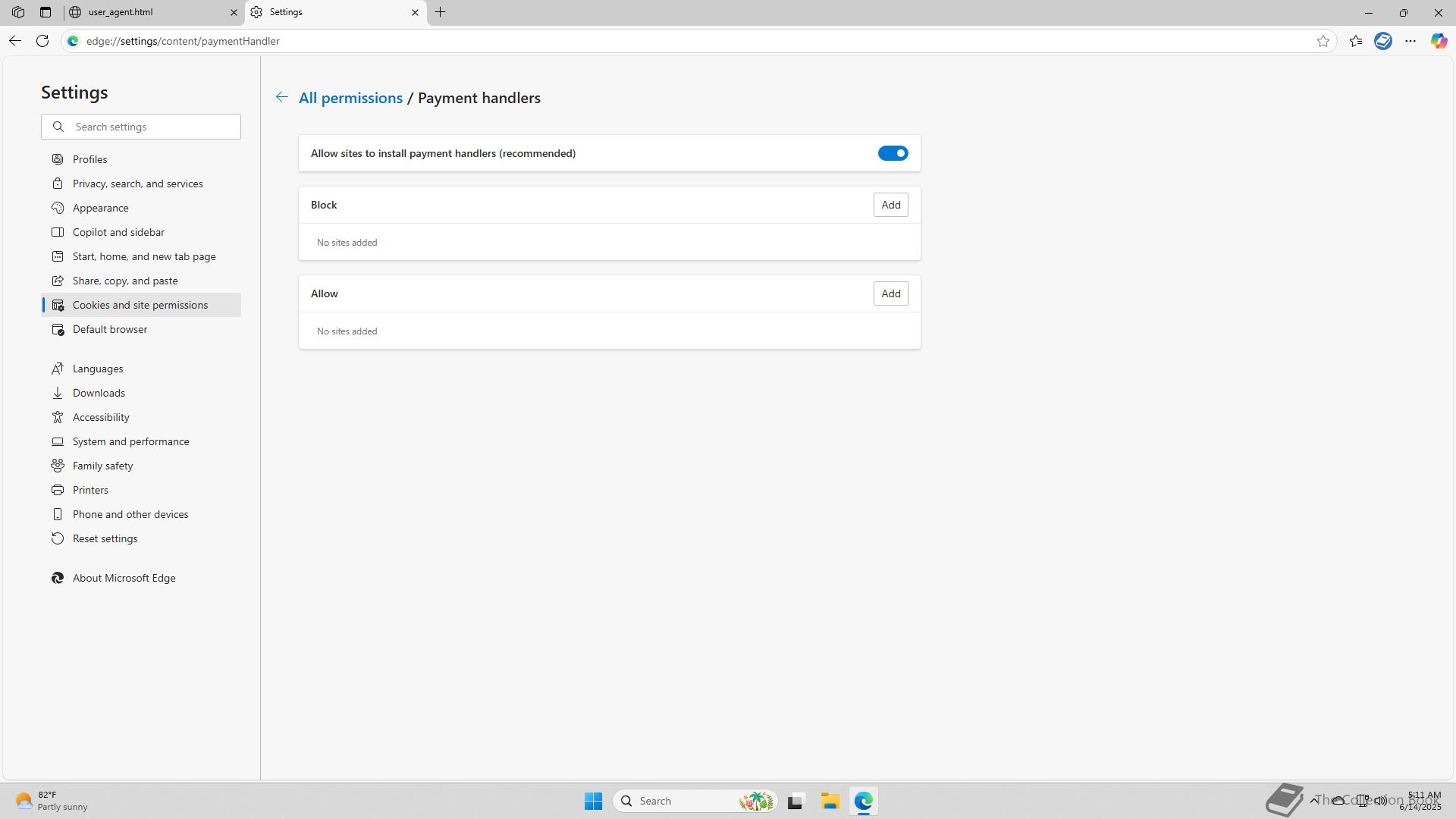This screenshot has height=819, width=1456.
Task: Open the Copilot icon in toolbar
Action: click(x=1438, y=41)
